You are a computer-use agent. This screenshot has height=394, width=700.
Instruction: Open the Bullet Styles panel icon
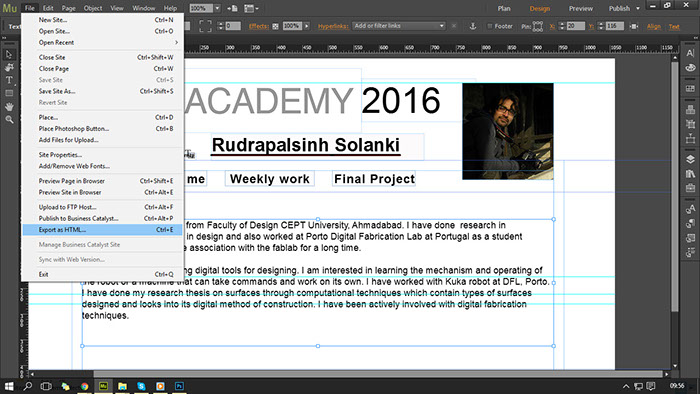point(690,252)
